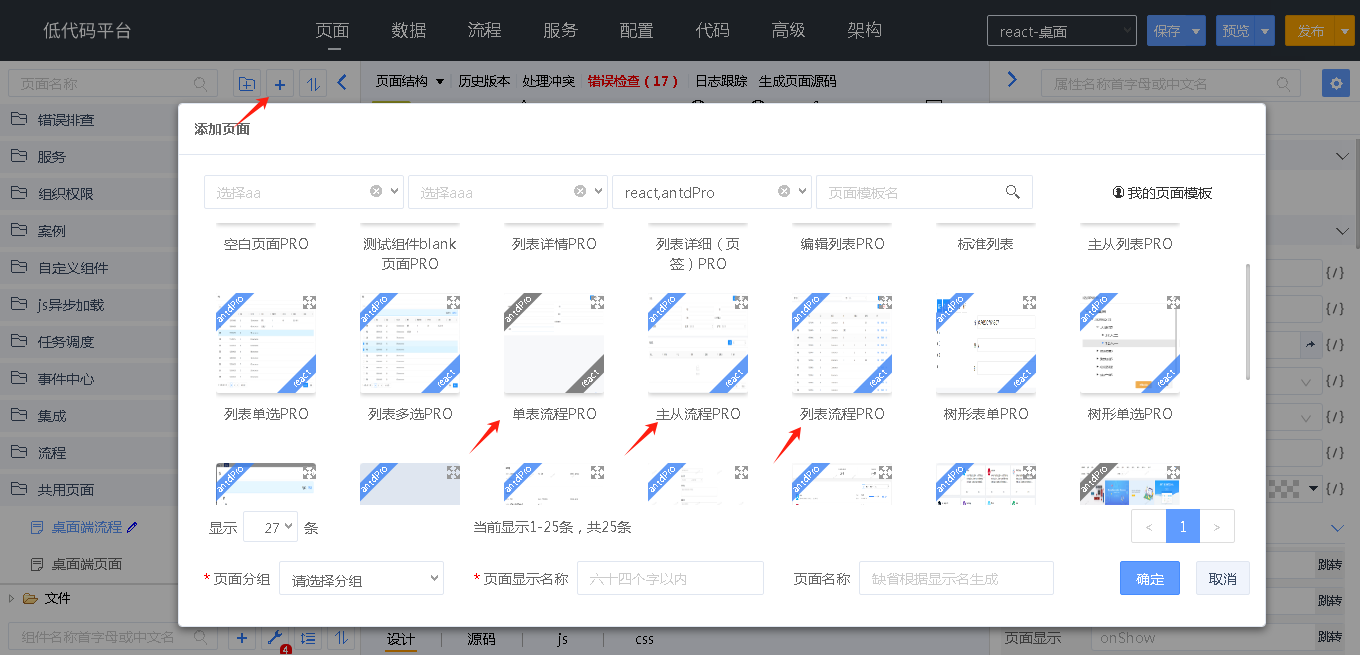Click the search icon in page name box
Screen dimensions: 1360x655
201,84
